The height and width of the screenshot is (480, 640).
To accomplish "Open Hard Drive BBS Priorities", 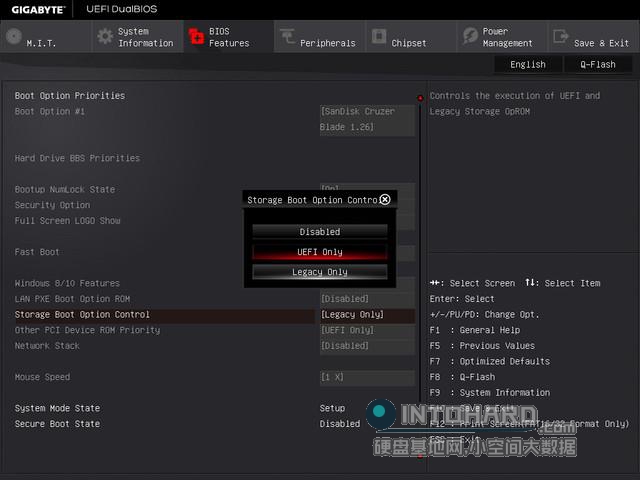I will 77,158.
